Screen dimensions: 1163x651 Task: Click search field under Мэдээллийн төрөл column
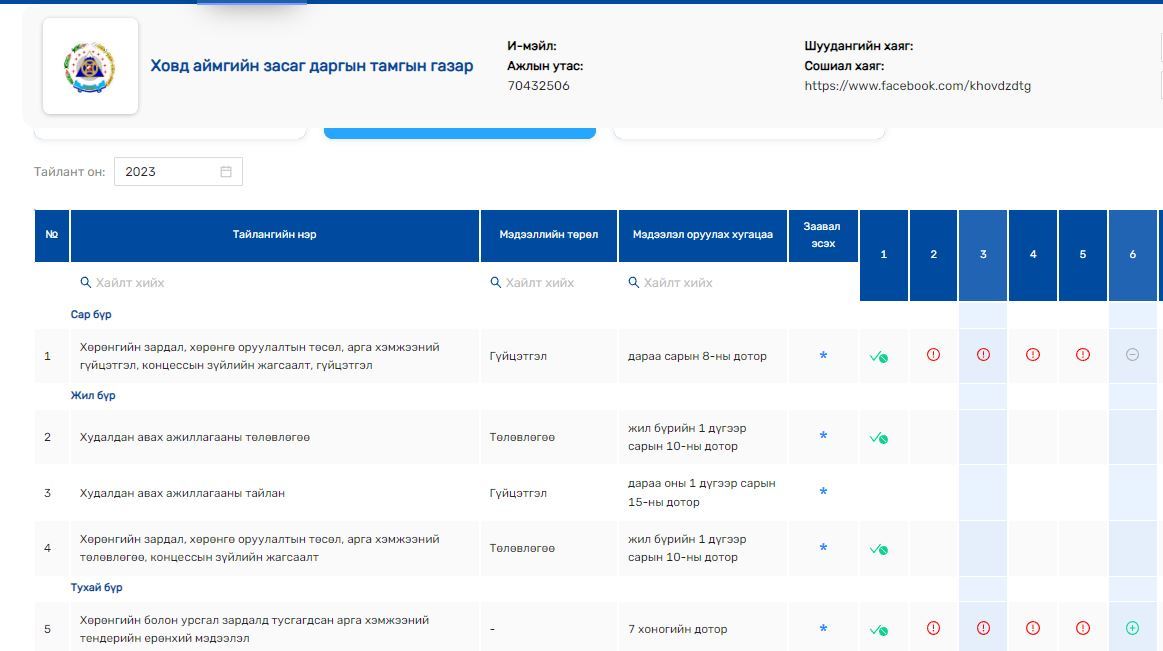point(548,283)
